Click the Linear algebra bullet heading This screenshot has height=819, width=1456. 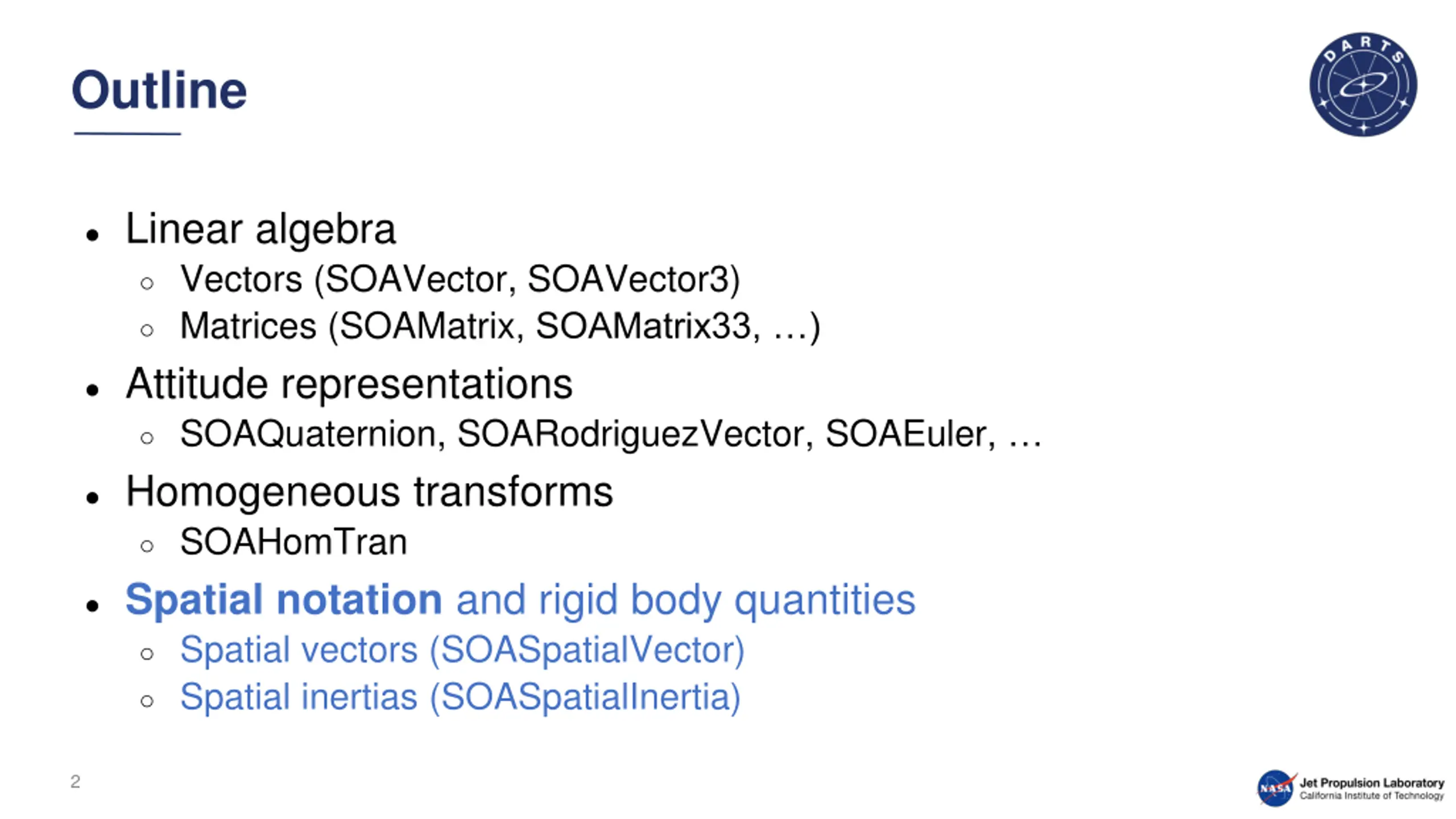pos(260,229)
